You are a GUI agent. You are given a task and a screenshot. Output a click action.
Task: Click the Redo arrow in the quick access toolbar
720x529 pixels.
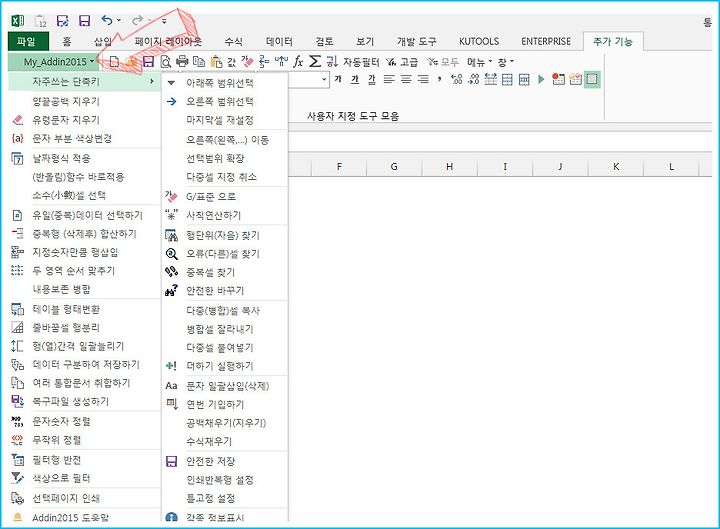137,20
